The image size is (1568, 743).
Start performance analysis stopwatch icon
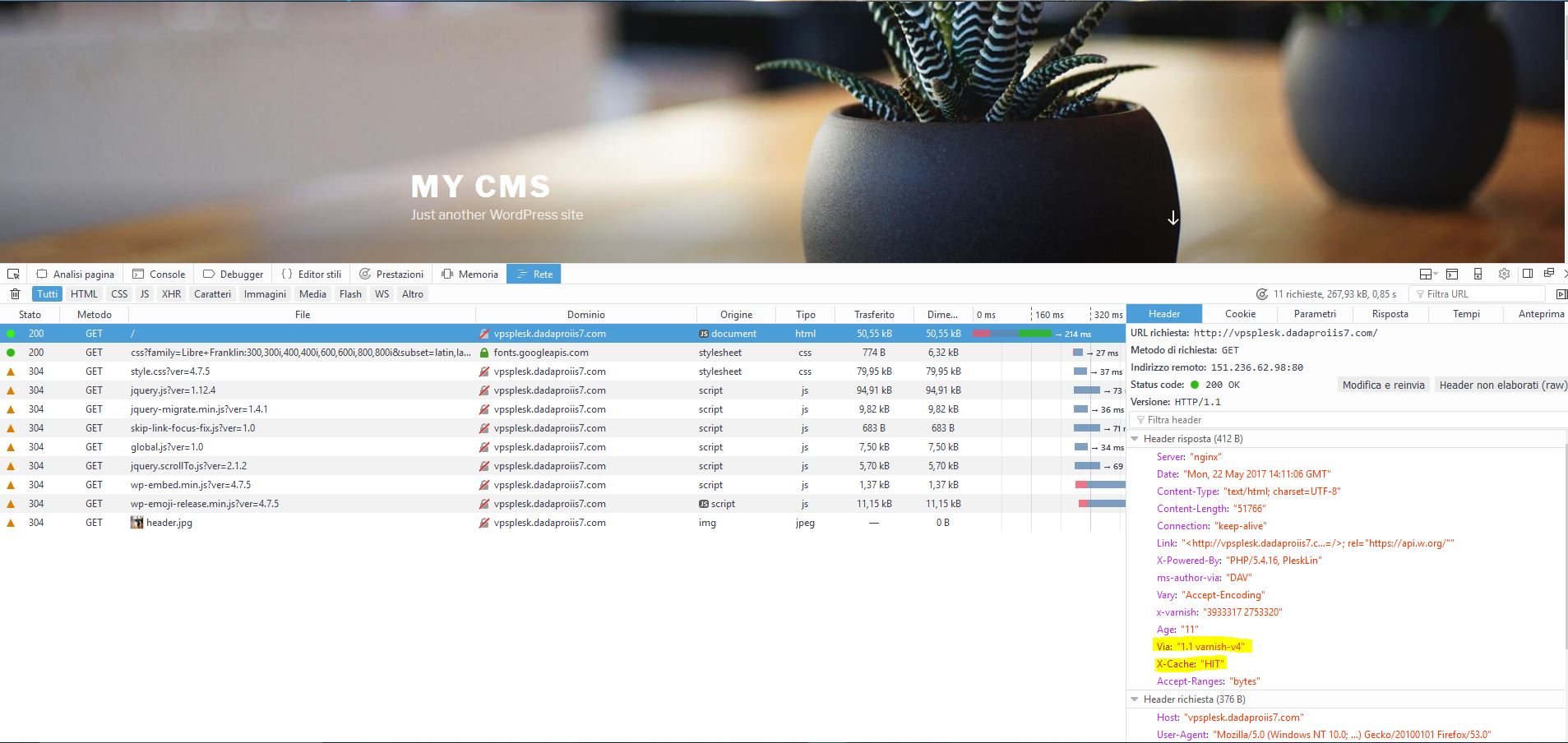pyautogui.click(x=1262, y=293)
